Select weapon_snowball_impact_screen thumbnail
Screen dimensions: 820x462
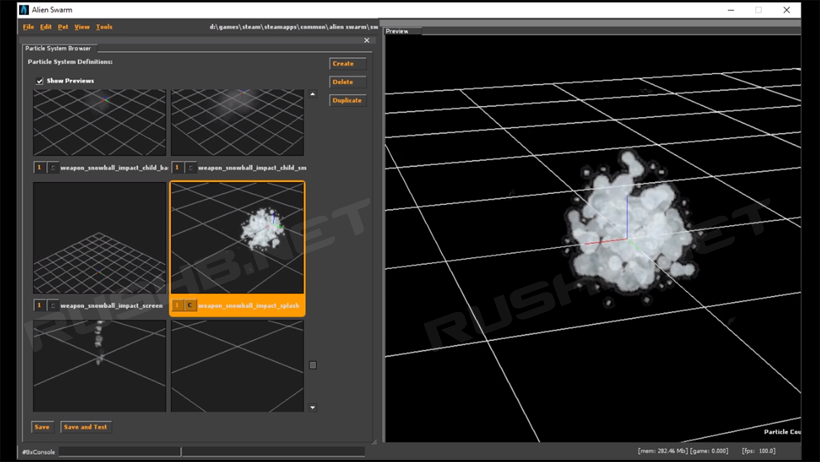[x=99, y=238]
